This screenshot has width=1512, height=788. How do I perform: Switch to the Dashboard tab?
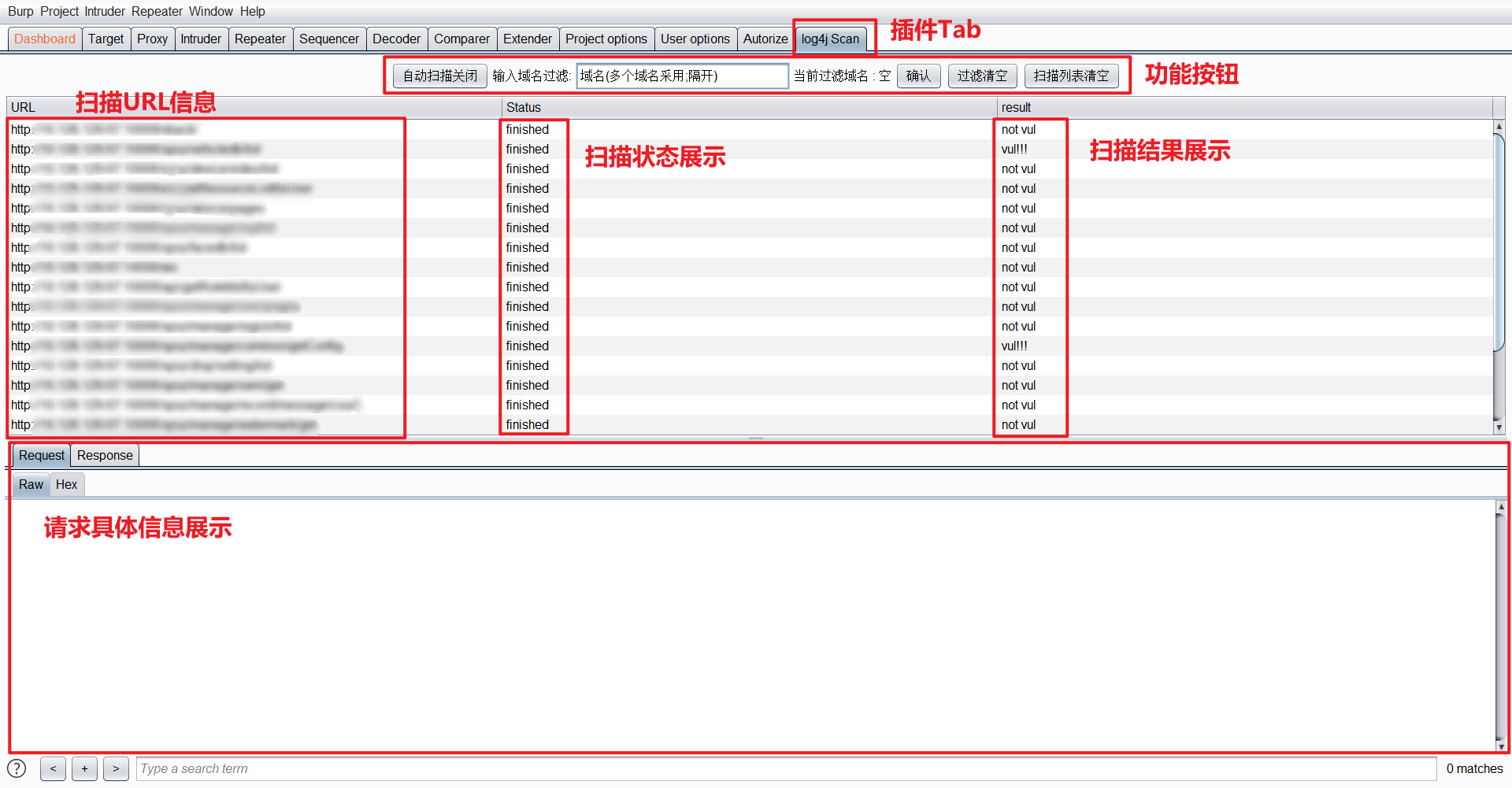tap(45, 39)
